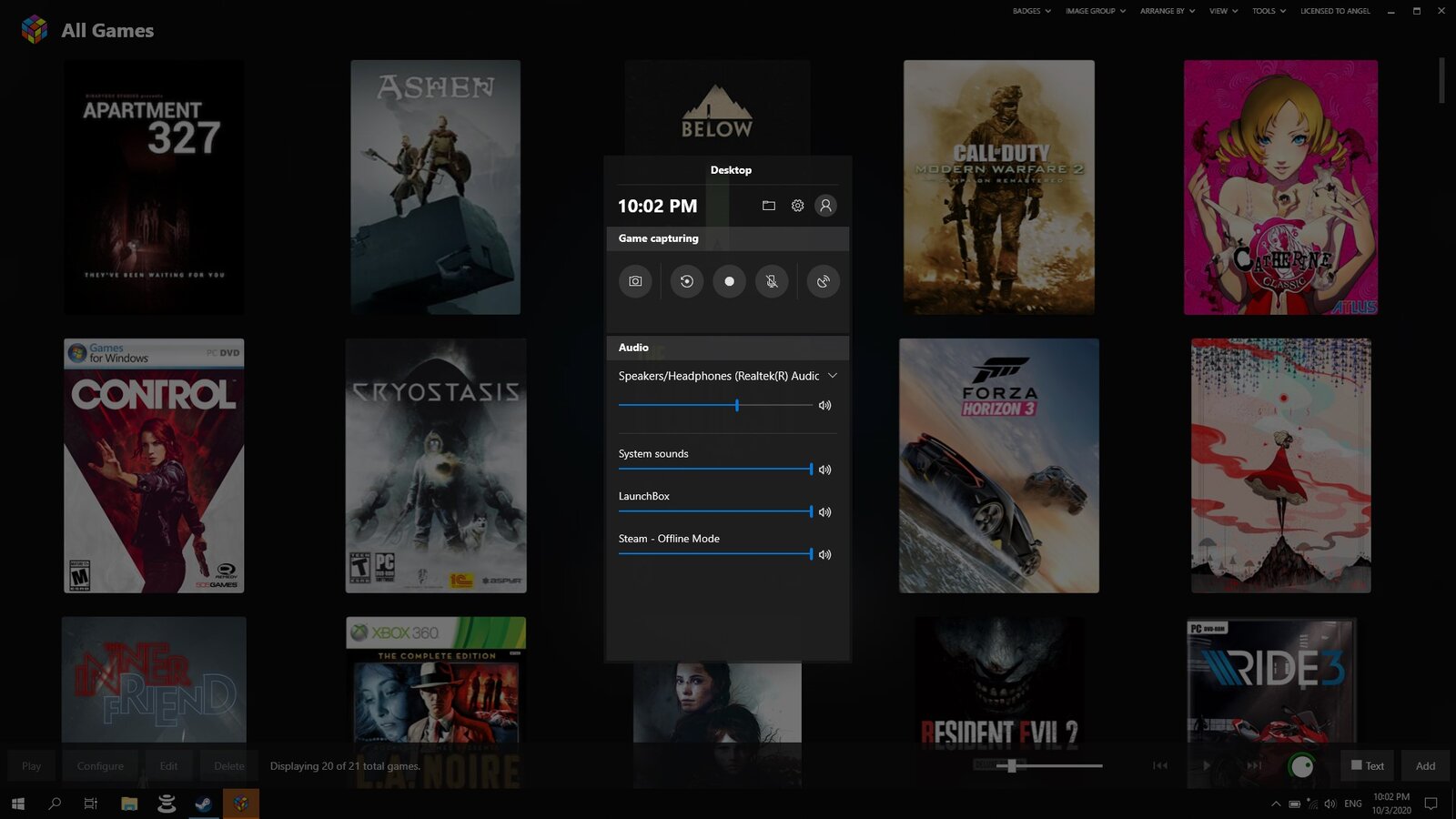Click the Edit button
The width and height of the screenshot is (1456, 819).
click(x=169, y=766)
